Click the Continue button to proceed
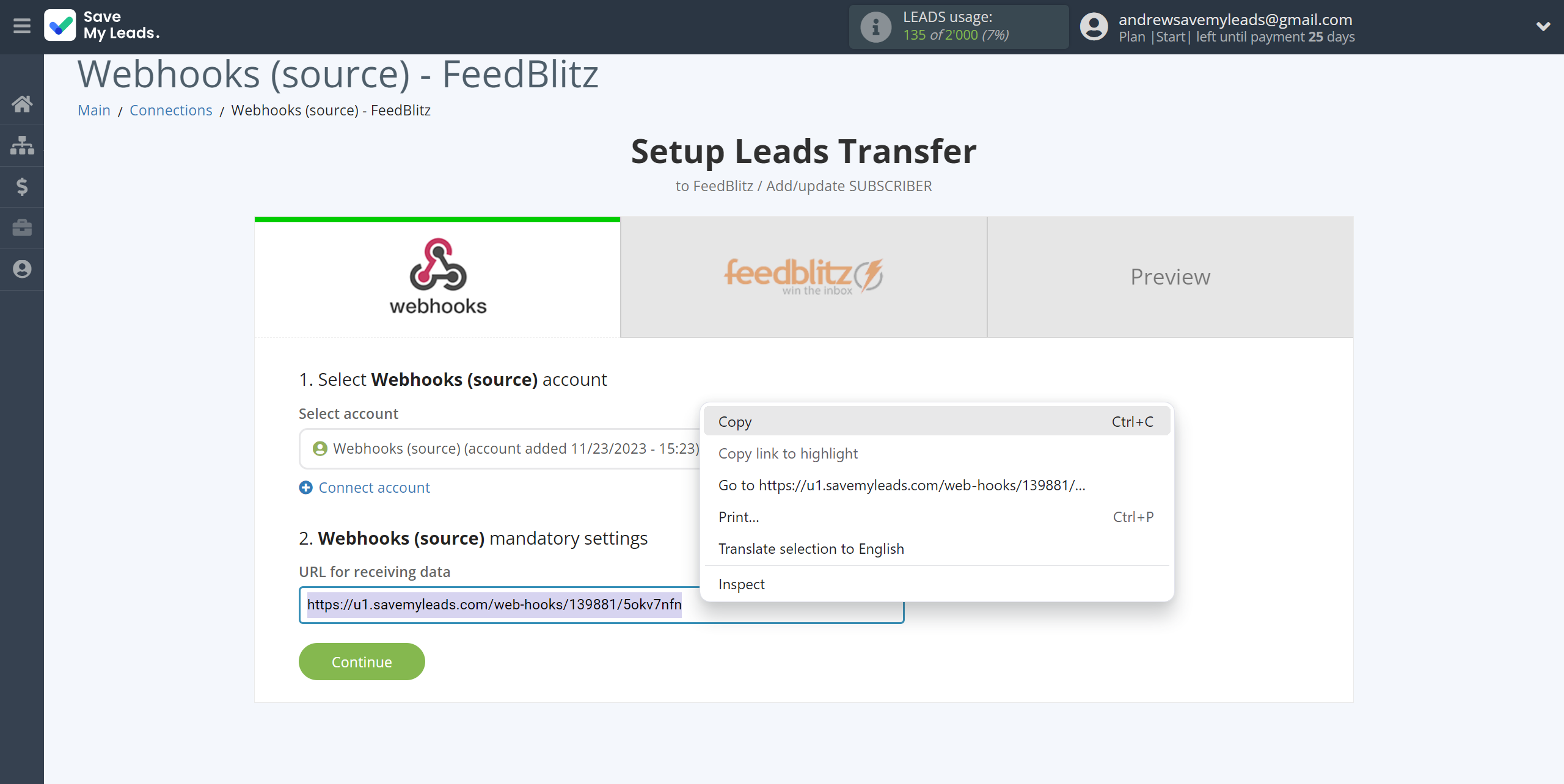The height and width of the screenshot is (784, 1564). [x=362, y=661]
